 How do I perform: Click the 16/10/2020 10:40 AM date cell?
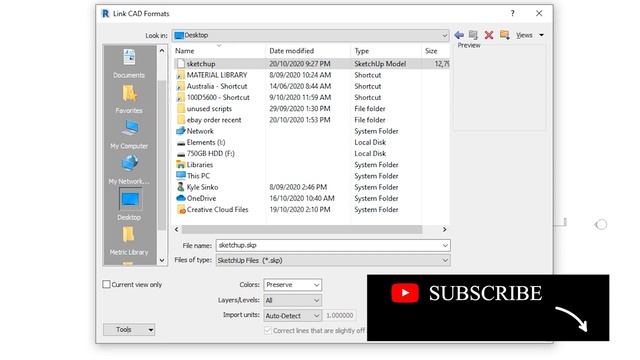click(x=302, y=198)
